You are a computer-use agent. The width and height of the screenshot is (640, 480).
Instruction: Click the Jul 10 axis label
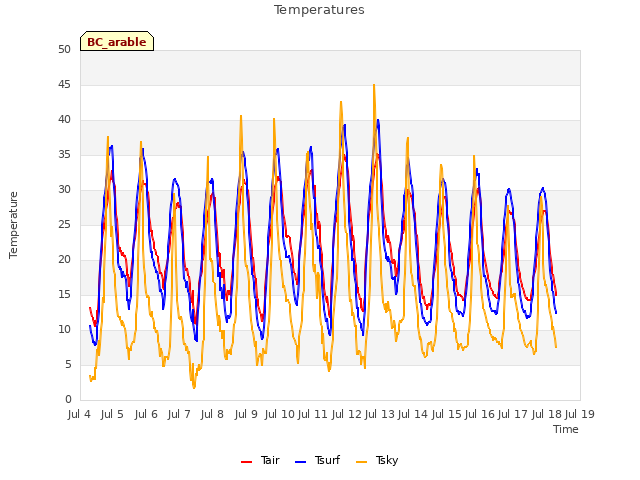[280, 414]
